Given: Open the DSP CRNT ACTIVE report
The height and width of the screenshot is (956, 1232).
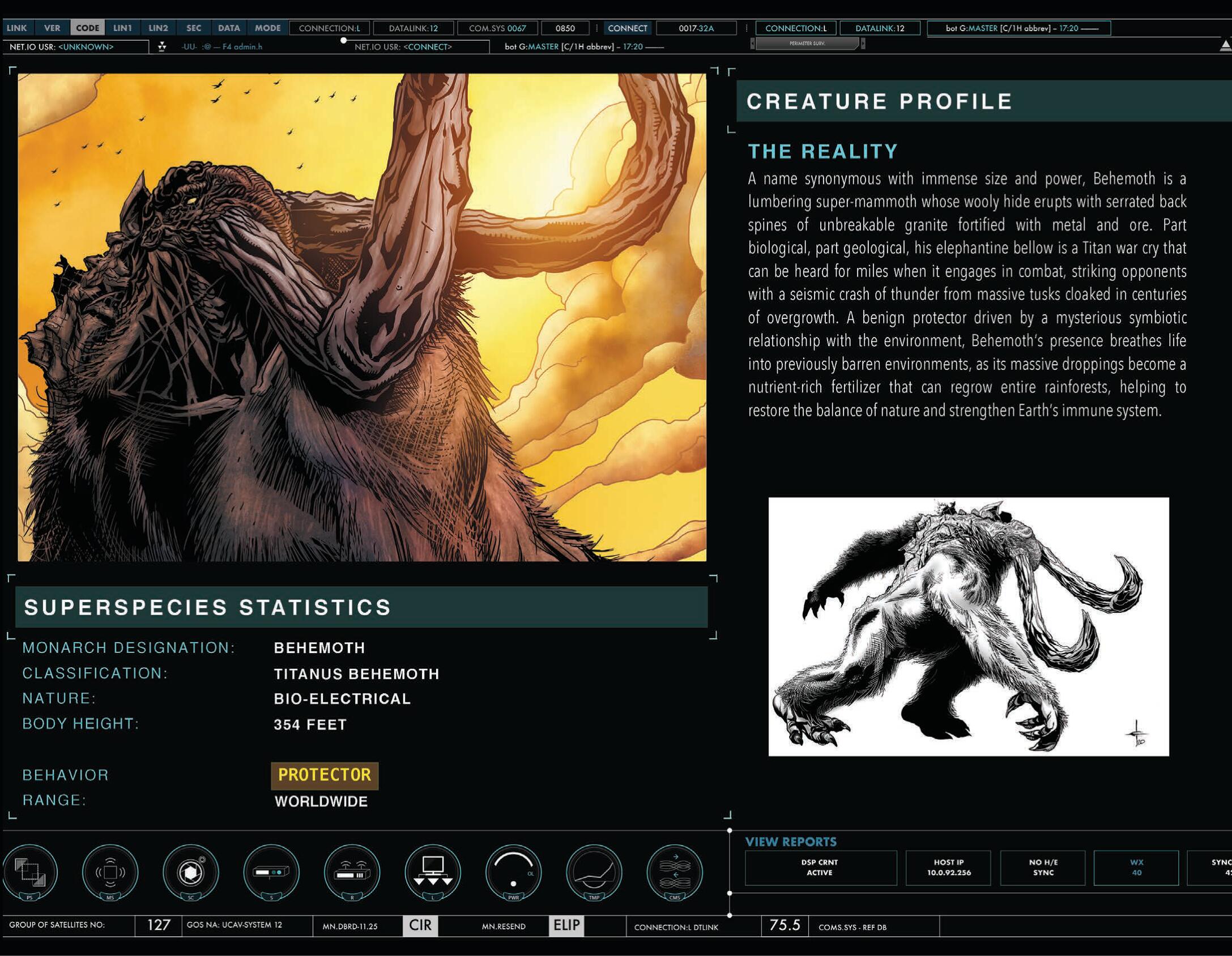Looking at the screenshot, I should point(821,868).
